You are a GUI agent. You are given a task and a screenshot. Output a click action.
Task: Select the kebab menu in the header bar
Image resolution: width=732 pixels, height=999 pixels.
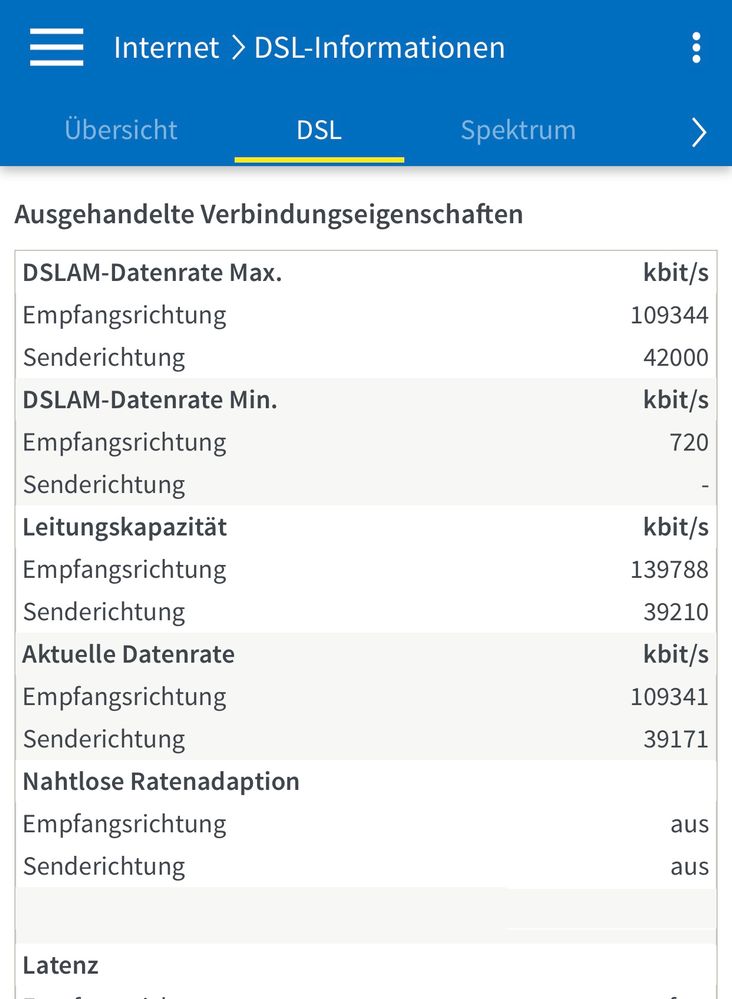click(696, 47)
